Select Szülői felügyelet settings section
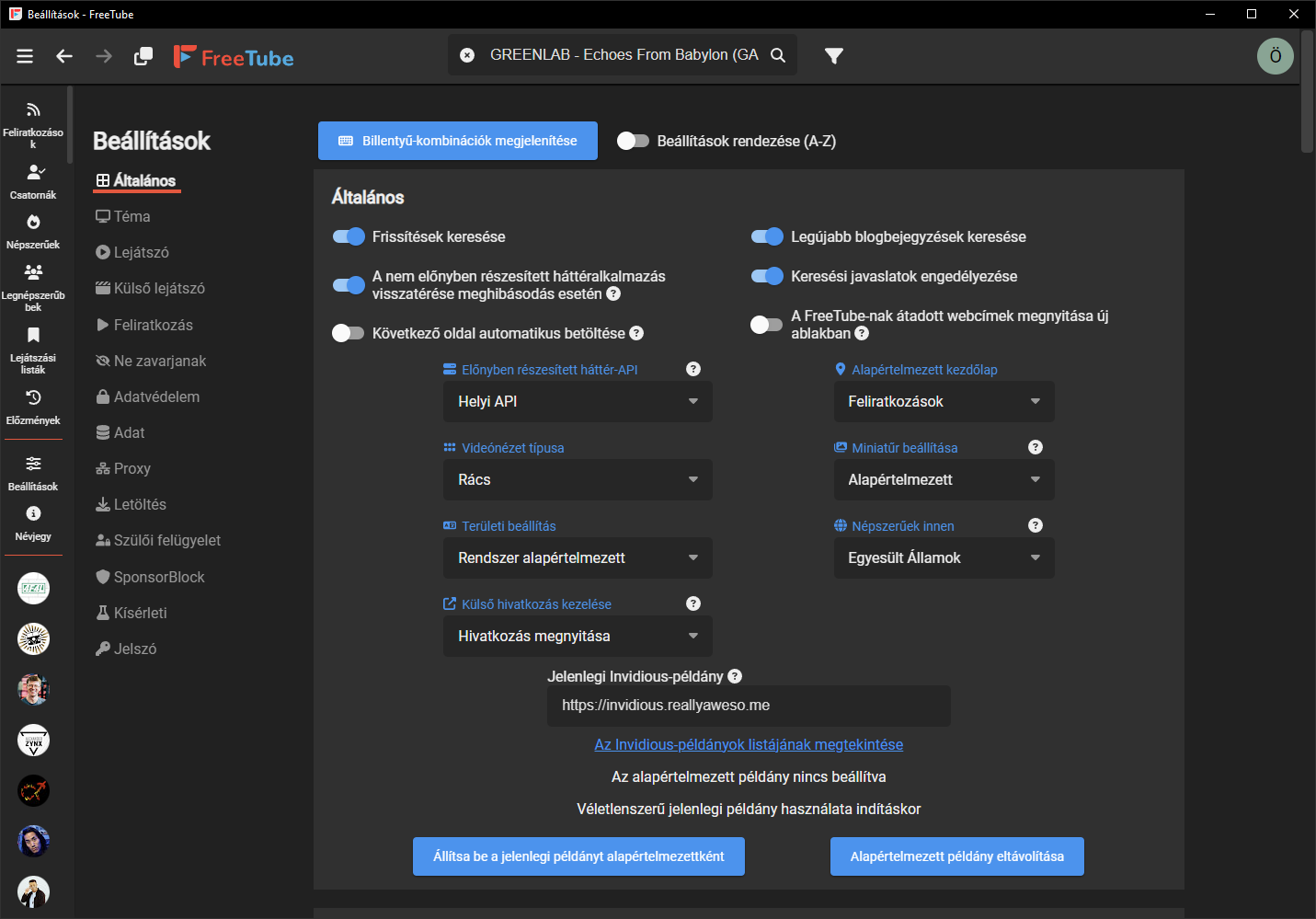Screen dimensions: 1316x919 (x=158, y=540)
